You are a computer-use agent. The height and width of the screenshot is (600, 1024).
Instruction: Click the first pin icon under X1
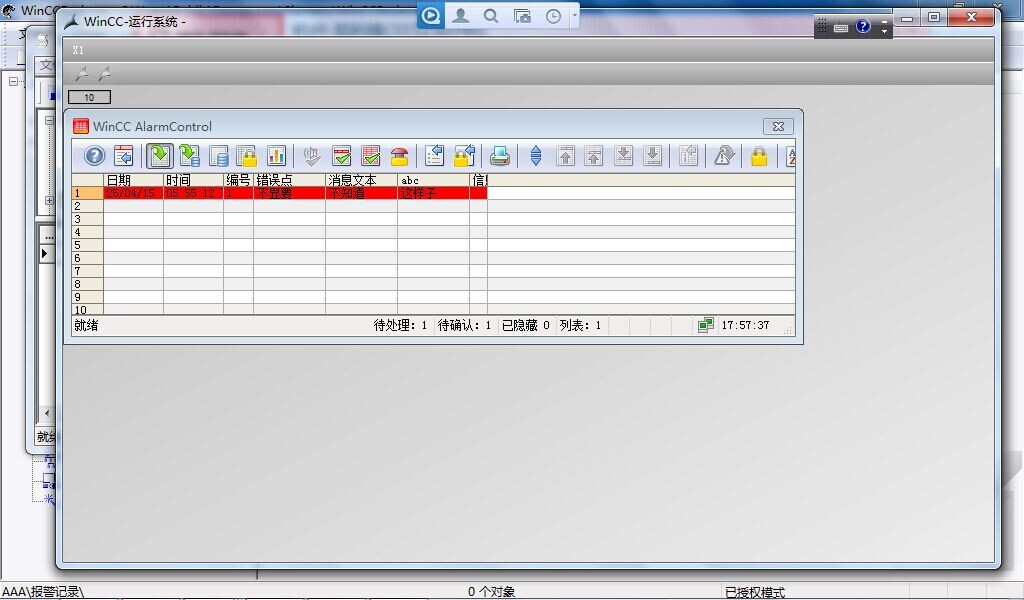click(82, 74)
